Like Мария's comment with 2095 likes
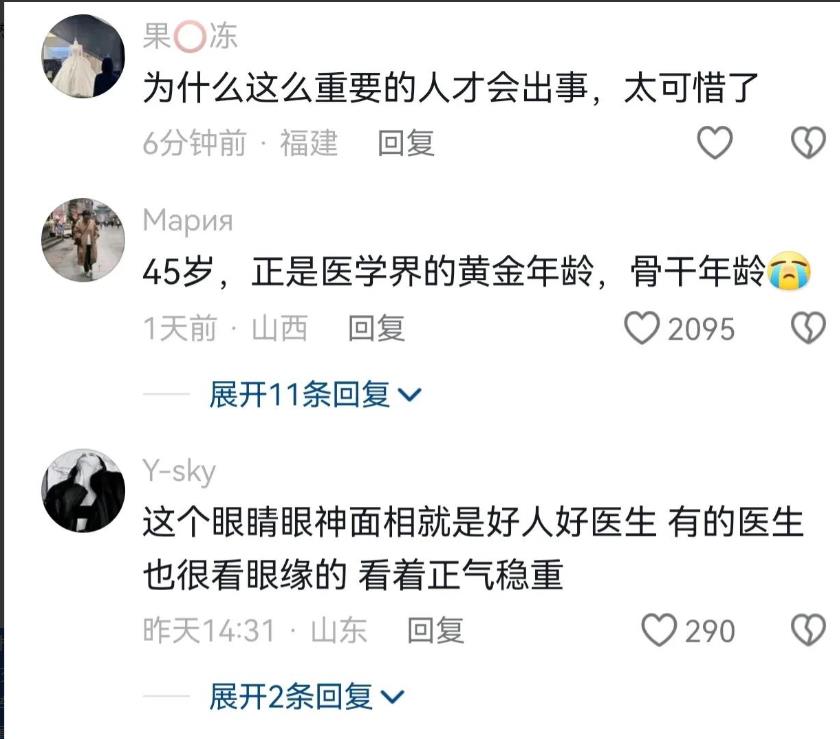 [x=642, y=327]
